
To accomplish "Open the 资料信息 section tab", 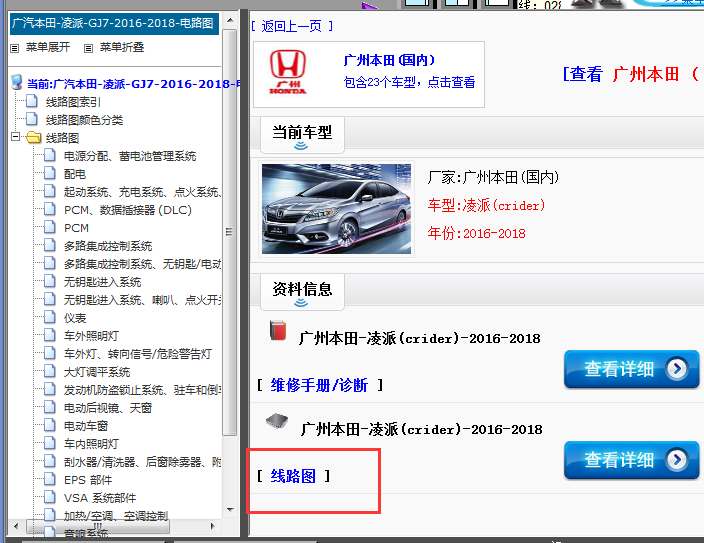I will point(302,291).
